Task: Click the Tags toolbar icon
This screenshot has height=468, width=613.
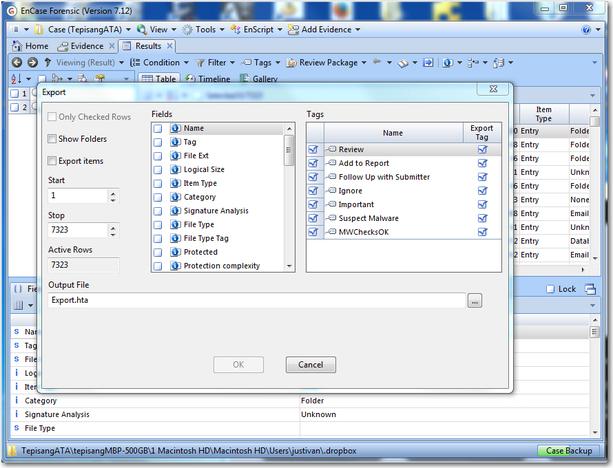Action: 247,62
